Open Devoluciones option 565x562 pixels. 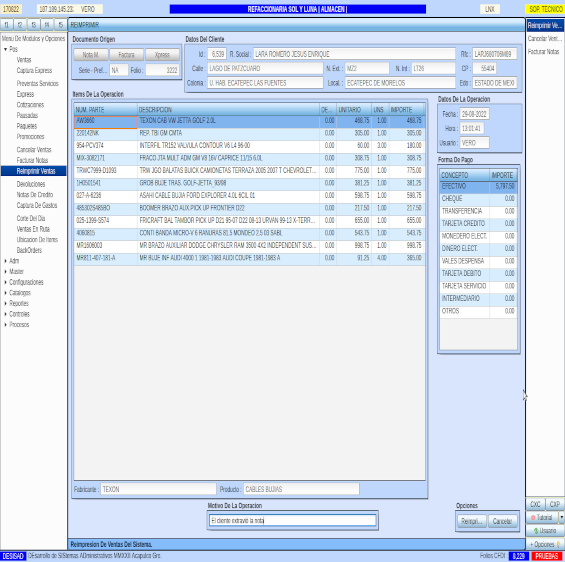click(31, 184)
